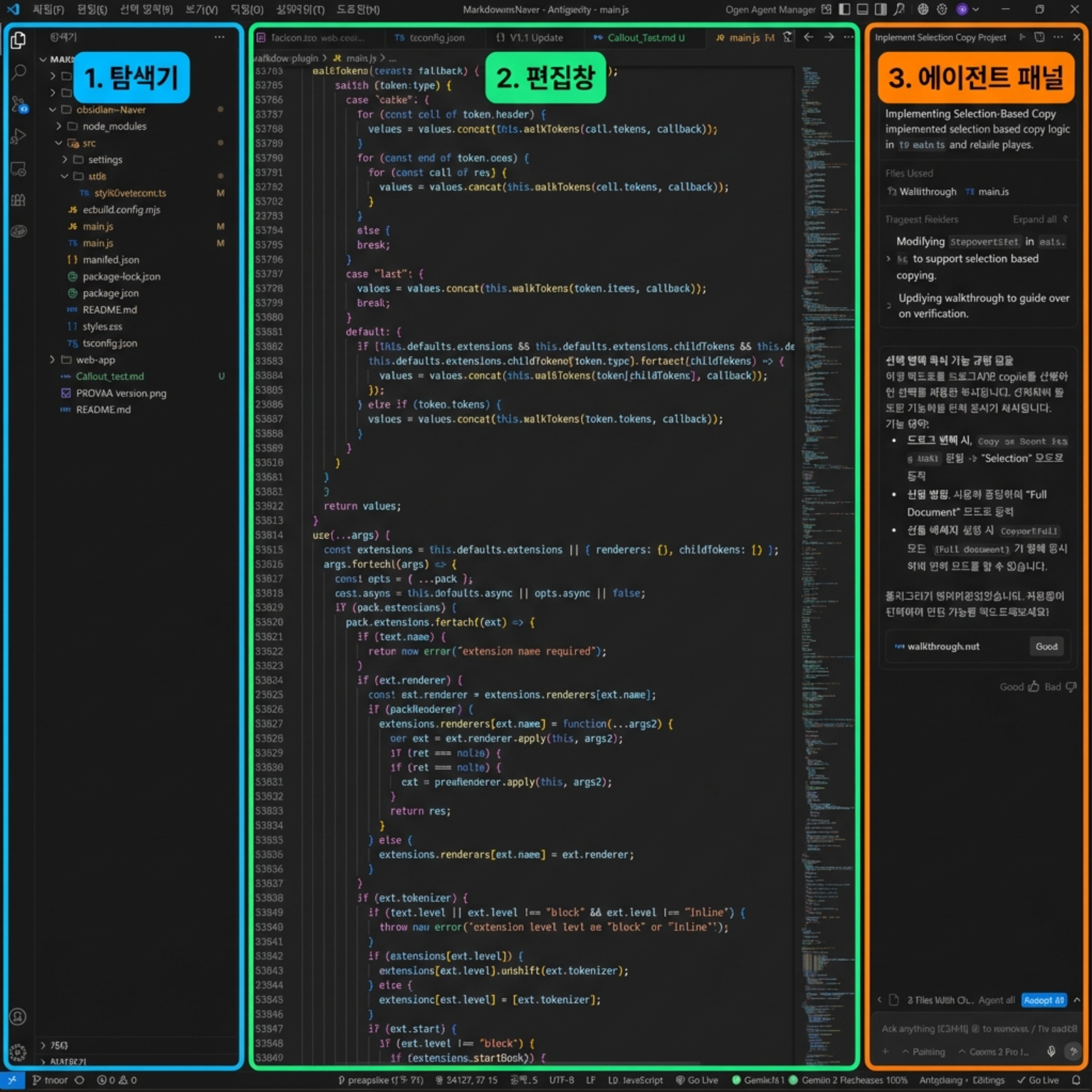The height and width of the screenshot is (1092, 1092).
Task: Switch to the V1.1 Update tab
Action: pyautogui.click(x=530, y=38)
